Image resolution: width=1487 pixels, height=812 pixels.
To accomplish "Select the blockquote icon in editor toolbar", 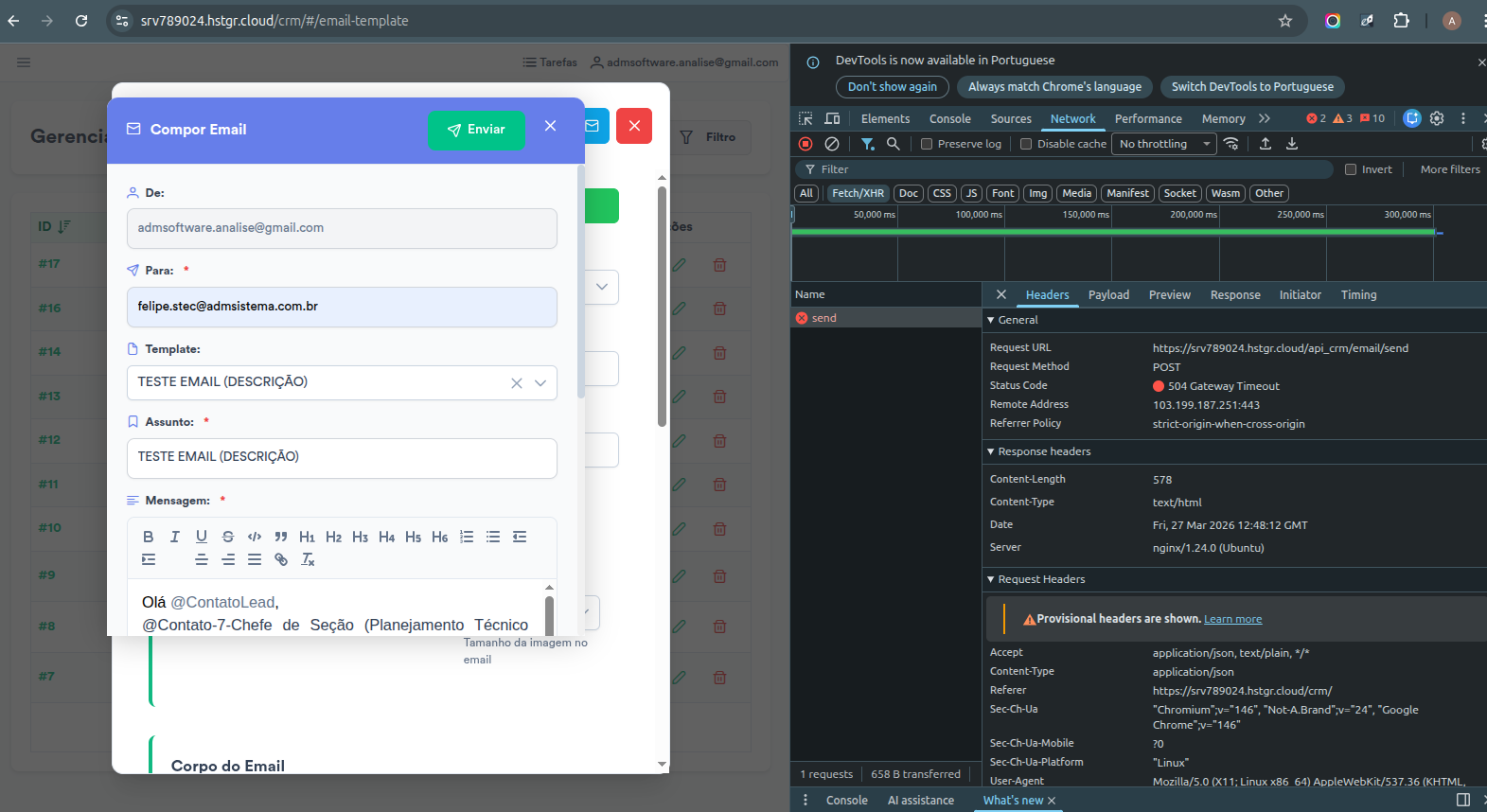I will 281,537.
